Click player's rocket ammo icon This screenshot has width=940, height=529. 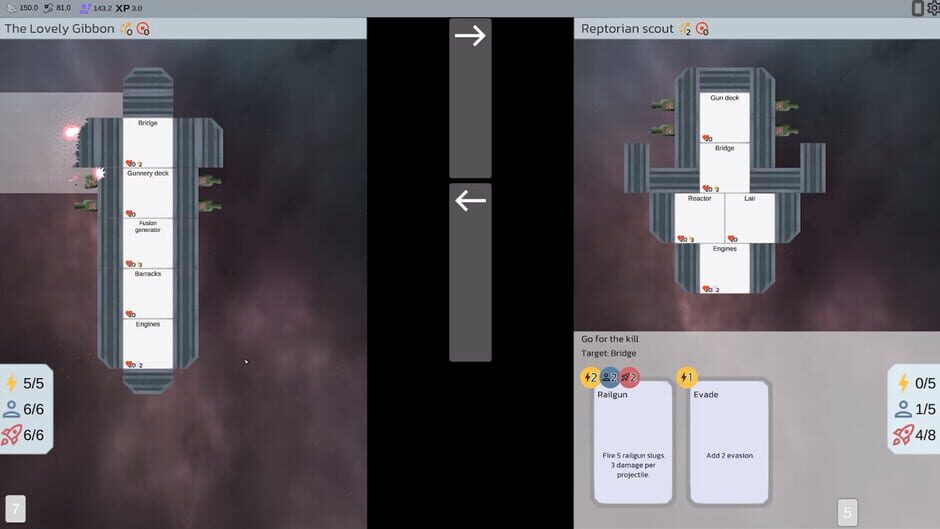[11, 435]
